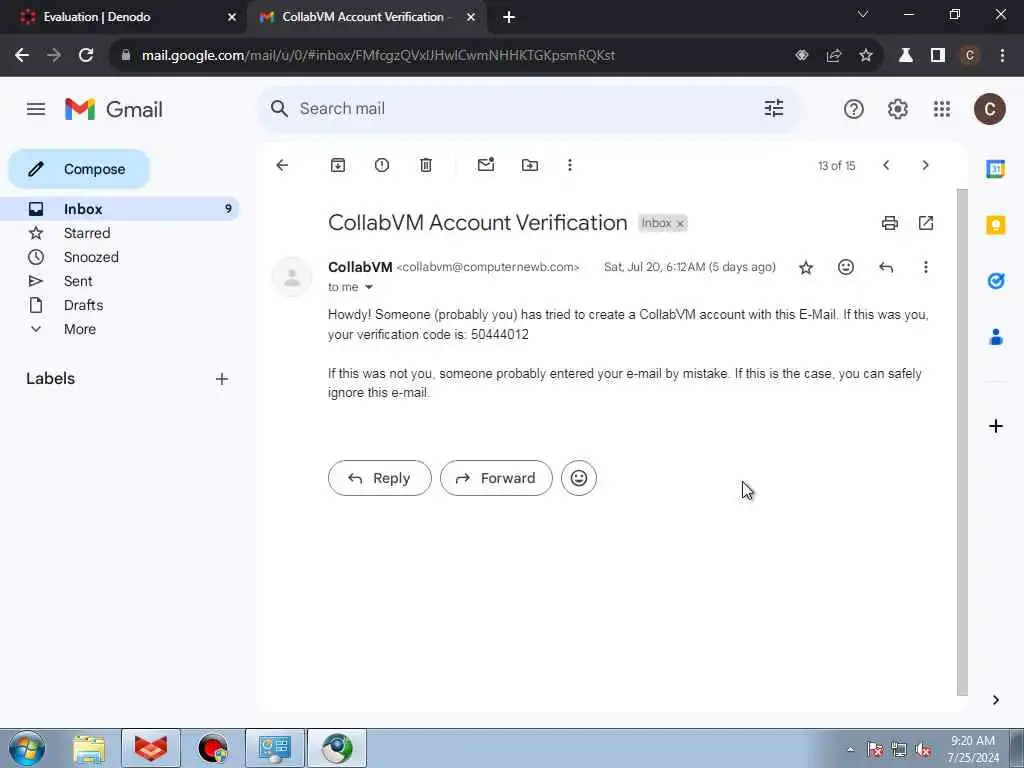Viewport: 1024px width, 768px height.
Task: Get add-ons with side panel plus
Action: 995,426
